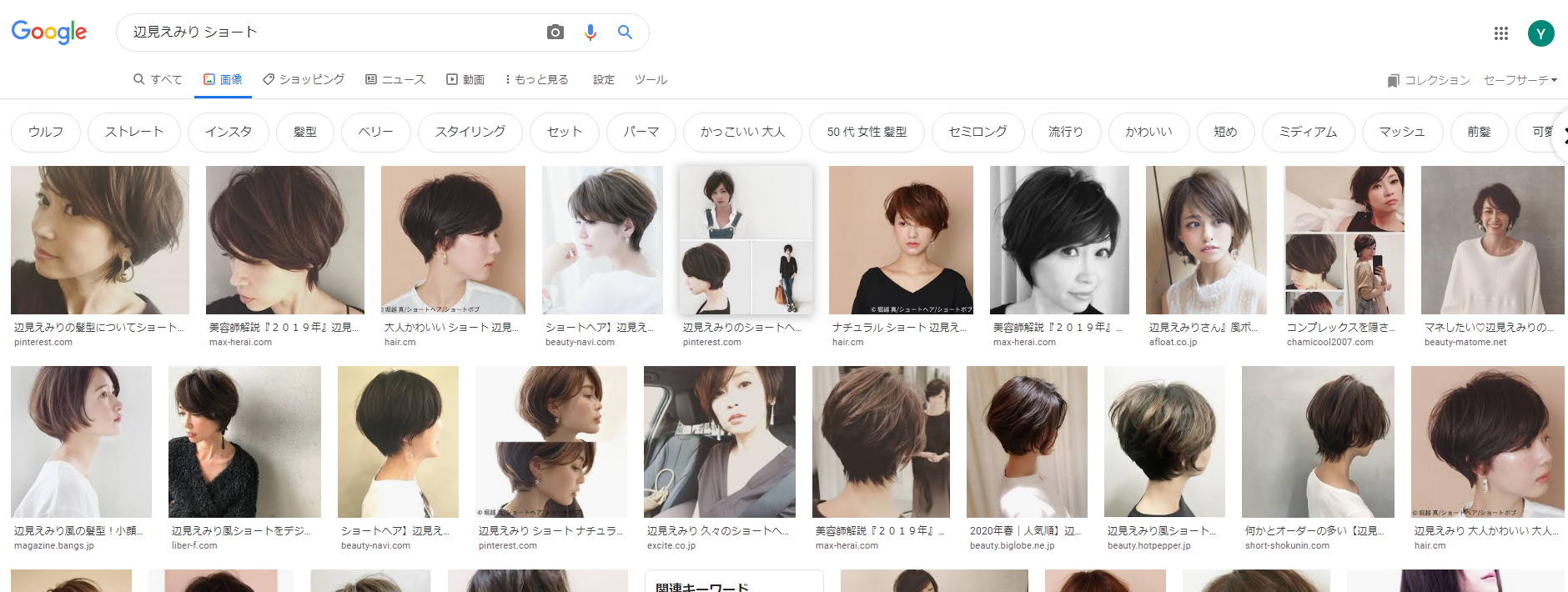
Task: Switch to すべて tab
Action: tap(158, 79)
